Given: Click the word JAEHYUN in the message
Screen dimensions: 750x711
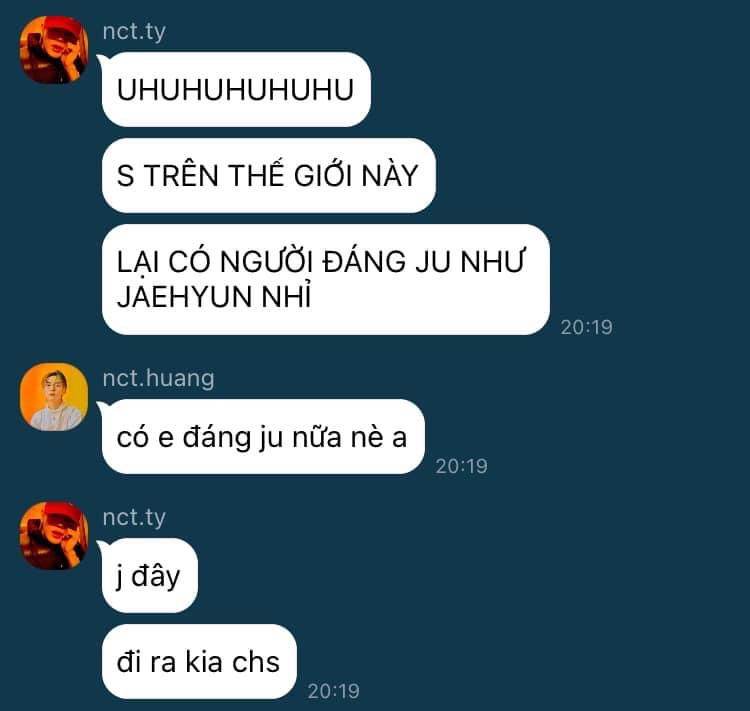Looking at the screenshot, I should (185, 297).
